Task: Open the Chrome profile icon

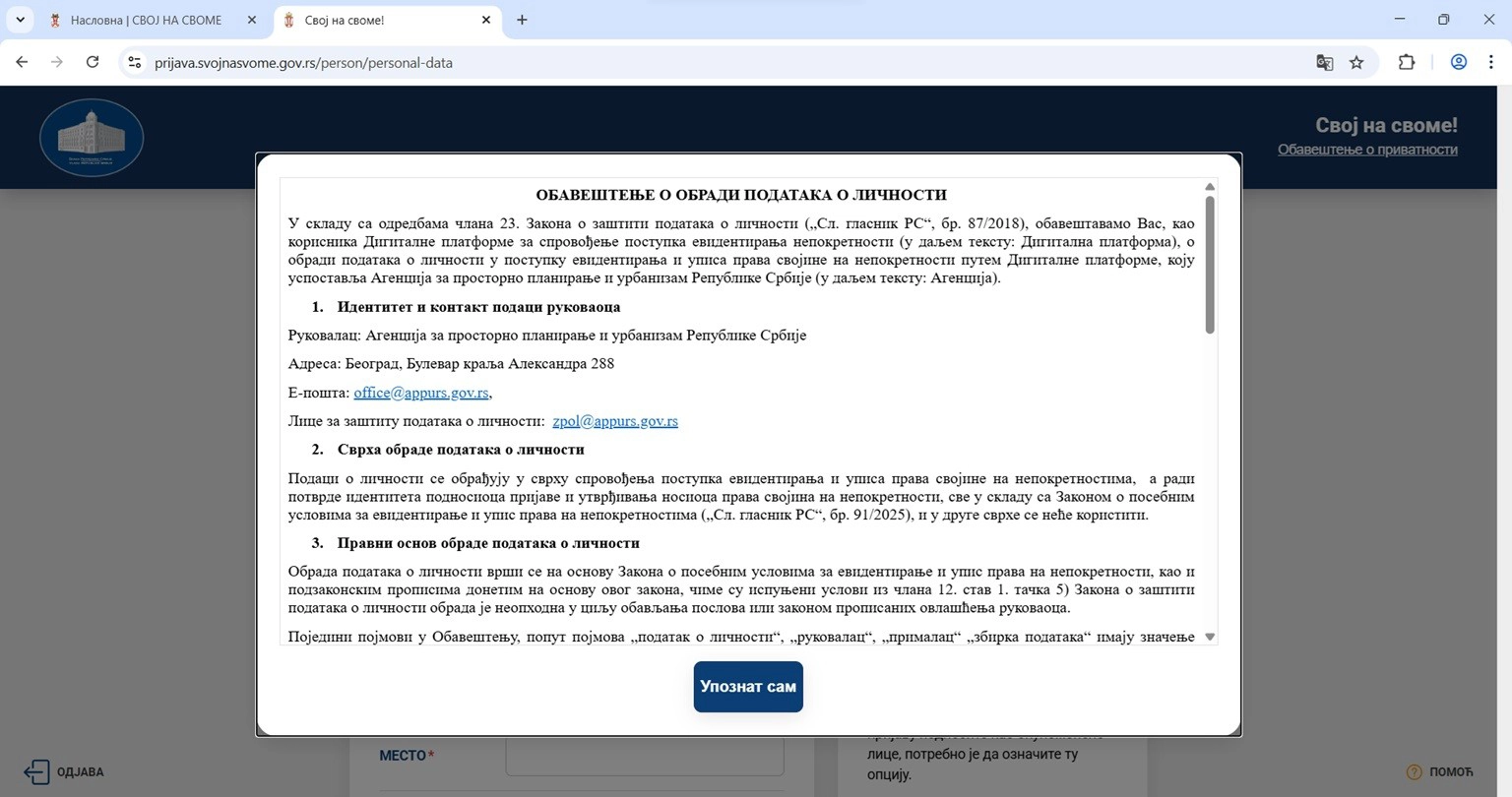Action: coord(1459,62)
